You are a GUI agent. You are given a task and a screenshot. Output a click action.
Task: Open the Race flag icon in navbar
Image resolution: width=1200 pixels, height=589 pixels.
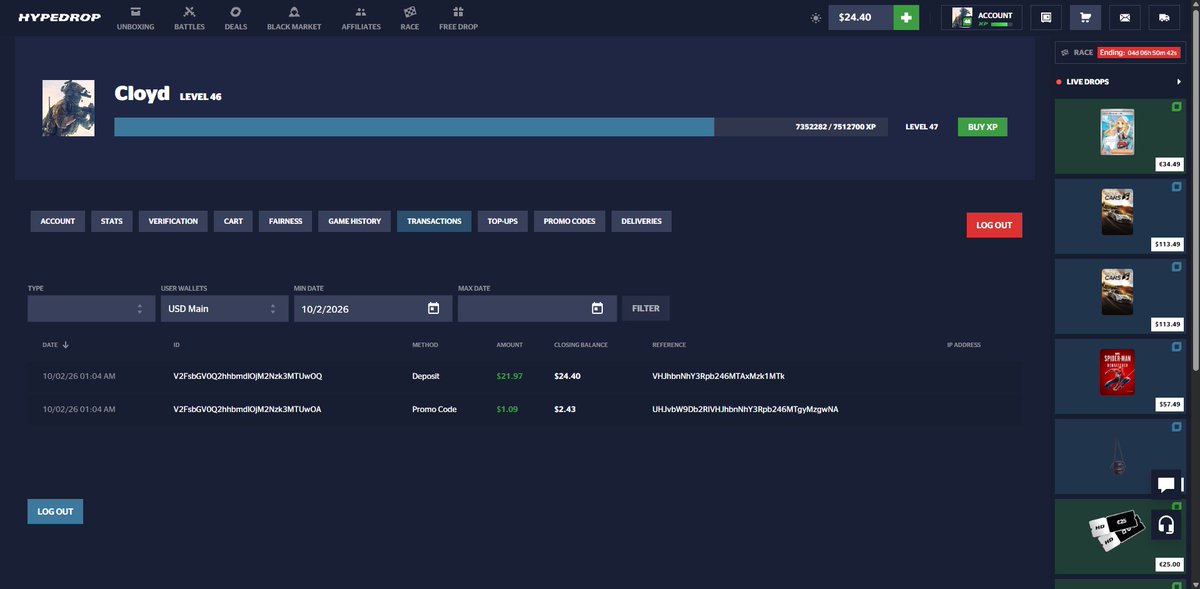(x=409, y=12)
